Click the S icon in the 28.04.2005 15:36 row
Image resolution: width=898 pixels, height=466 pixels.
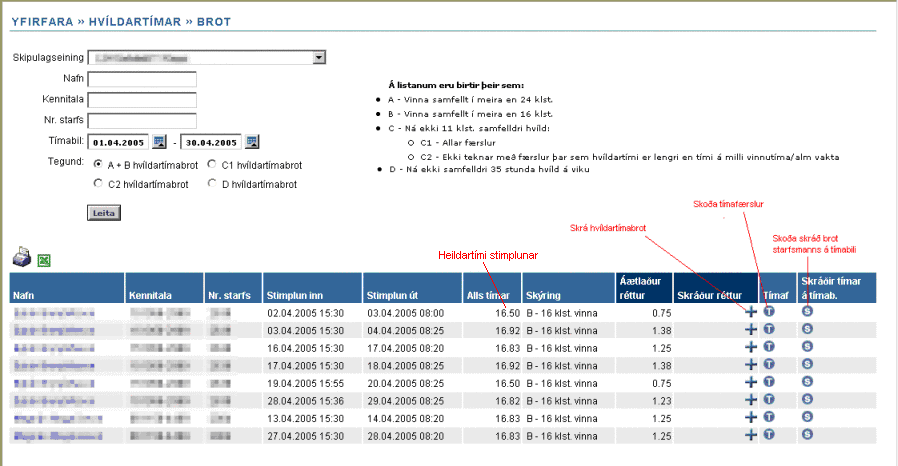(x=808, y=399)
